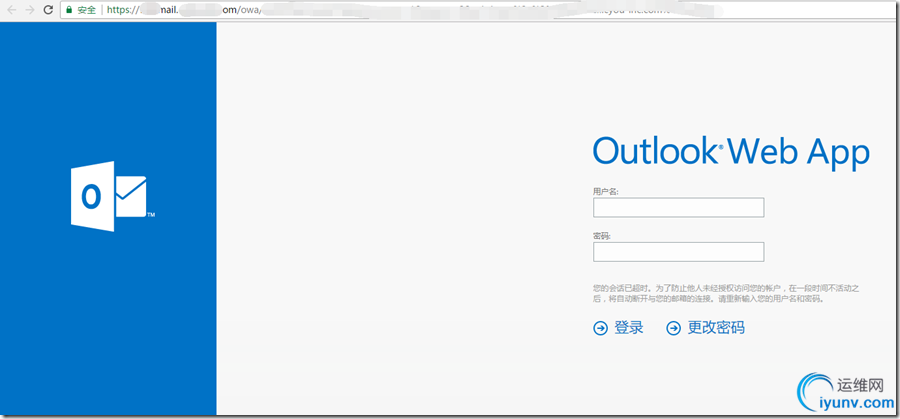
Task: Go back with the browser back arrow
Action: pos(11,9)
